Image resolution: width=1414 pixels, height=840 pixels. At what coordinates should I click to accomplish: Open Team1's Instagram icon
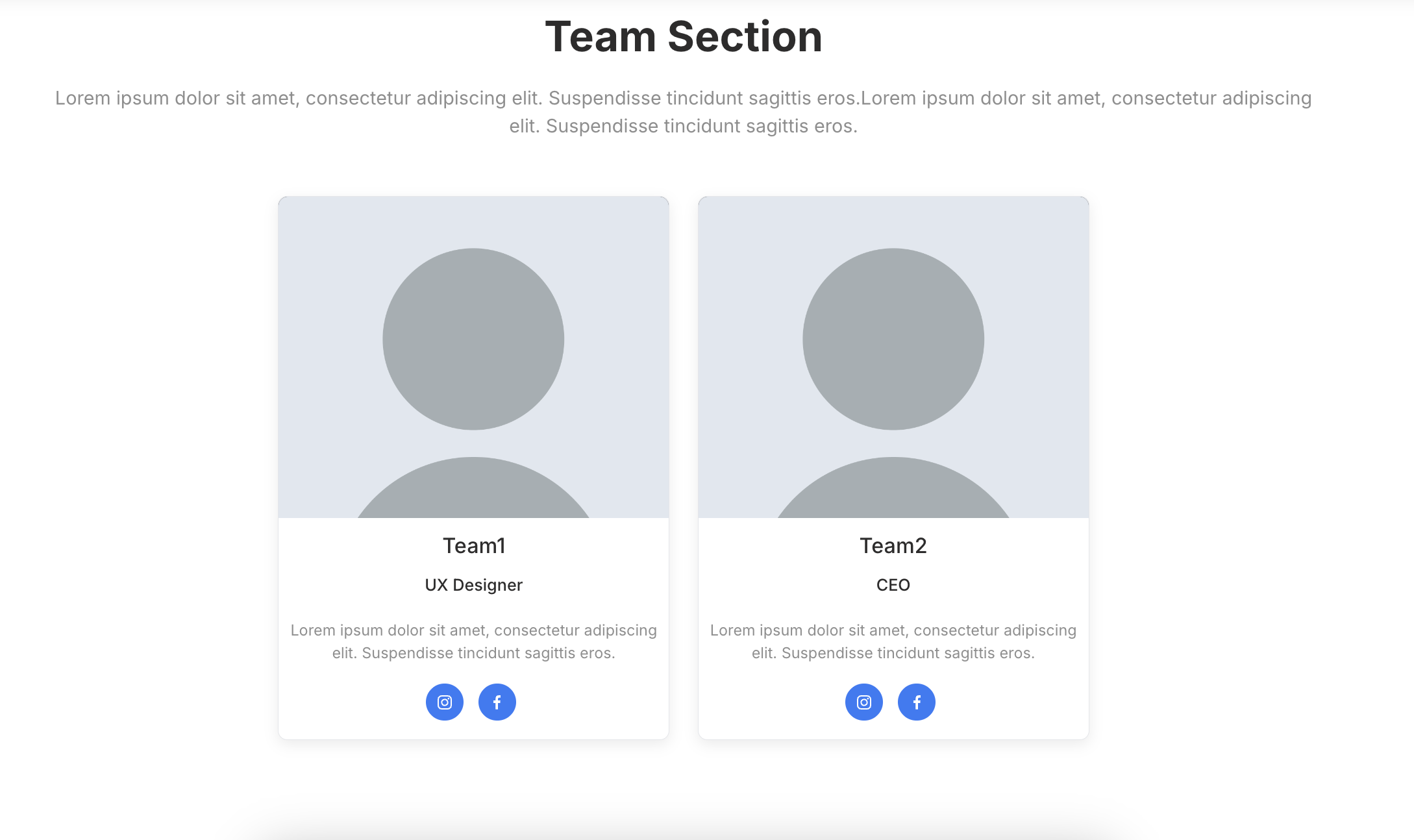[x=445, y=702]
